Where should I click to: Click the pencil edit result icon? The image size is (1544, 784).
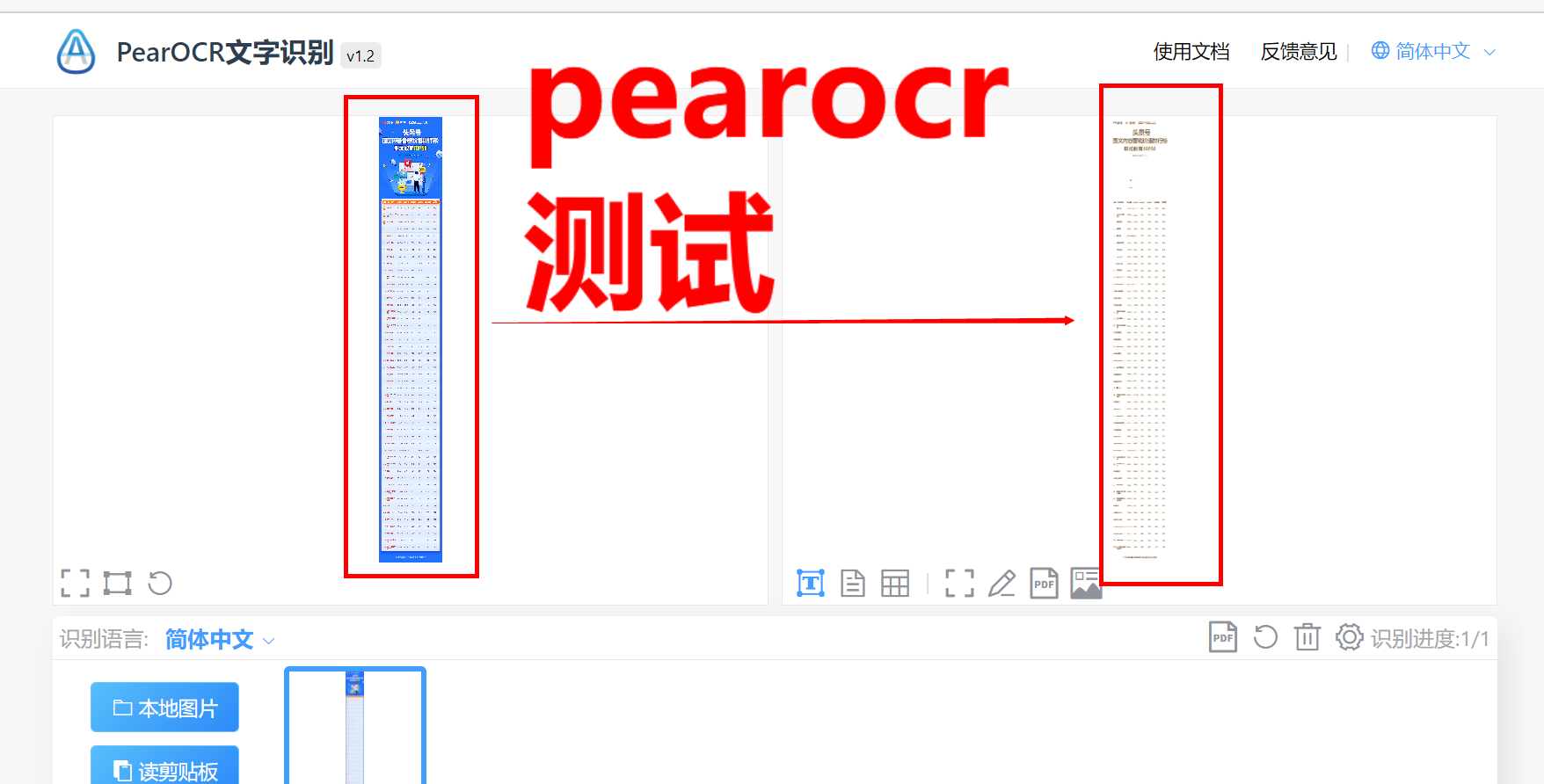[1002, 583]
